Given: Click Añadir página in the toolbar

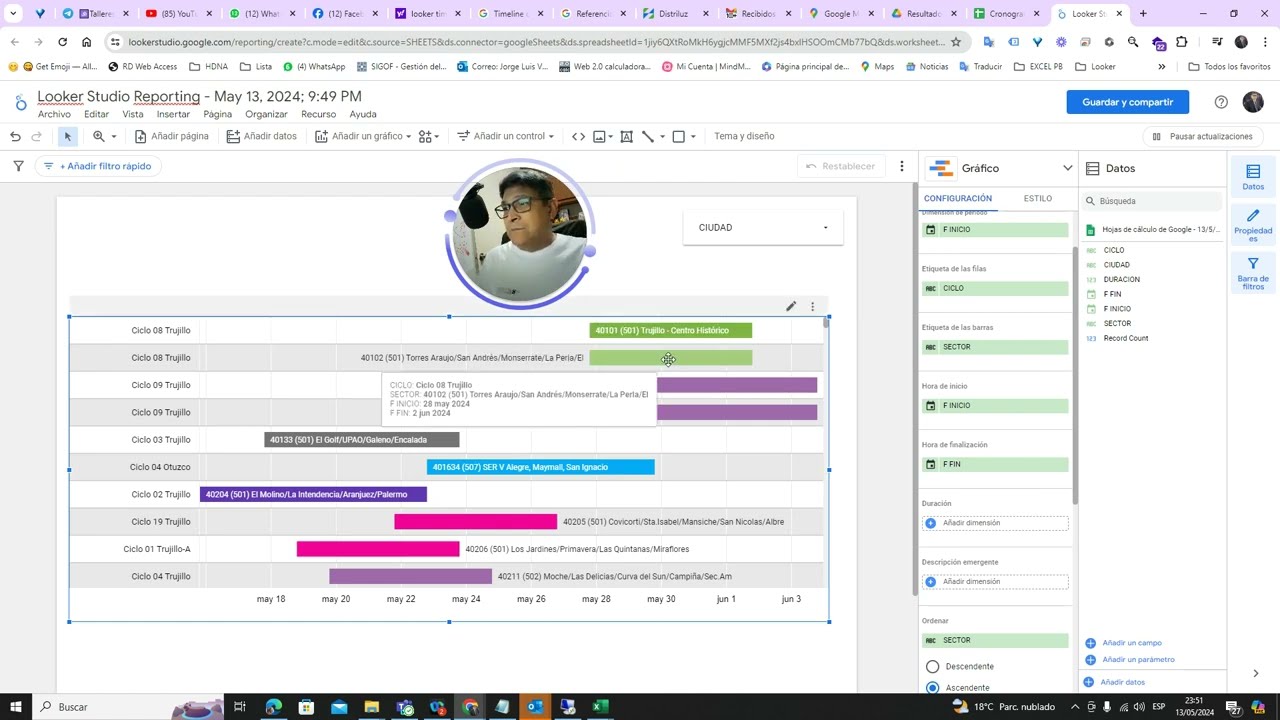Looking at the screenshot, I should [171, 136].
